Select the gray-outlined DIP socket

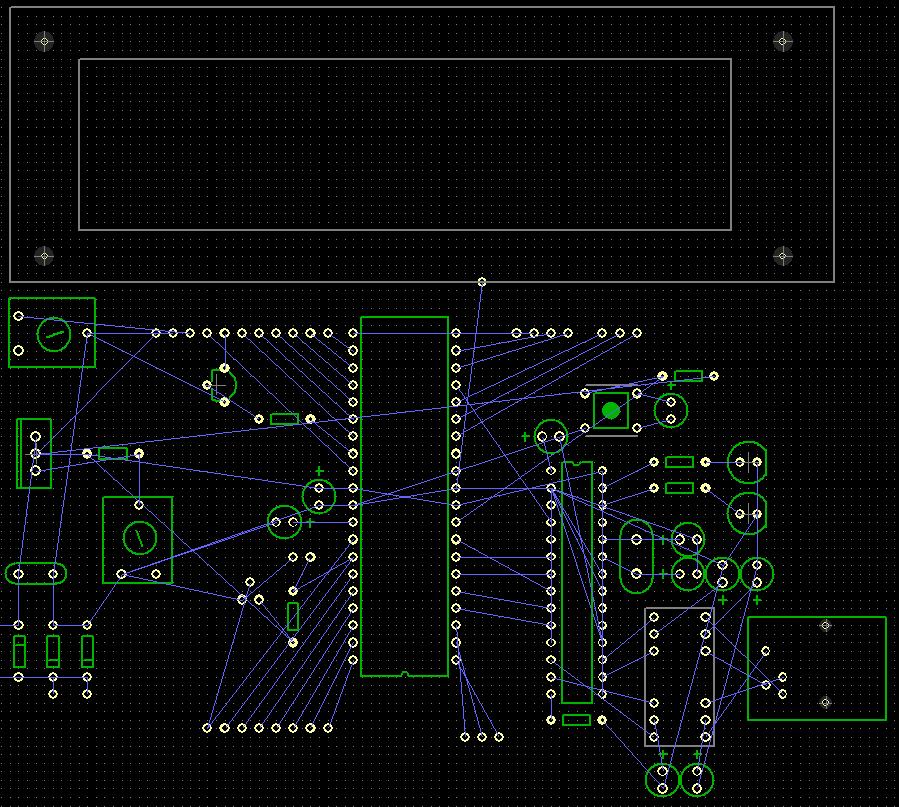679,677
